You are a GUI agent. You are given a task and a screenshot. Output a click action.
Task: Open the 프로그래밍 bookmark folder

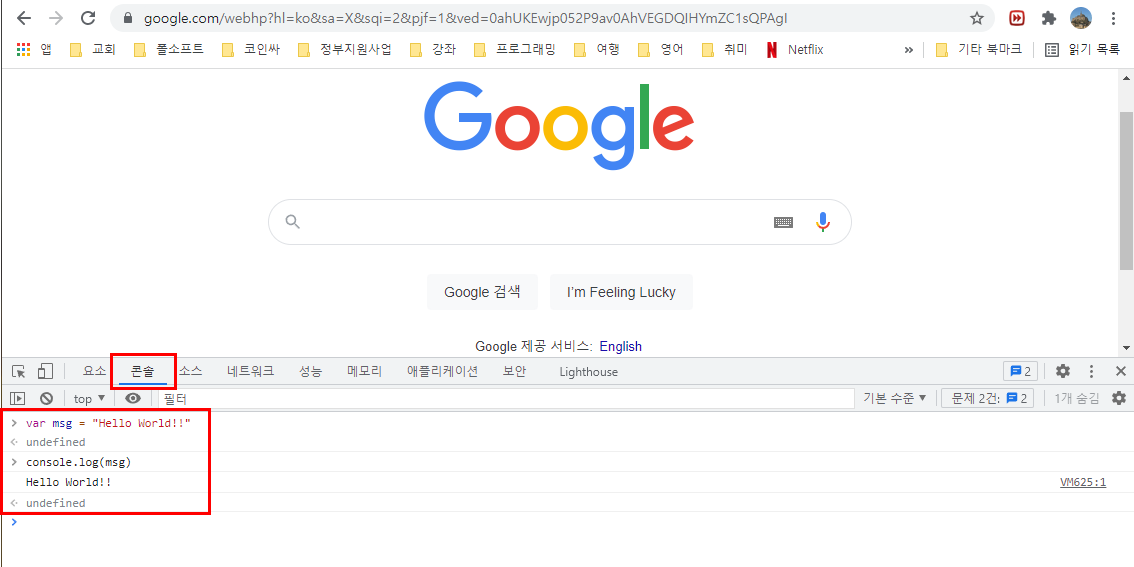[x=515, y=50]
